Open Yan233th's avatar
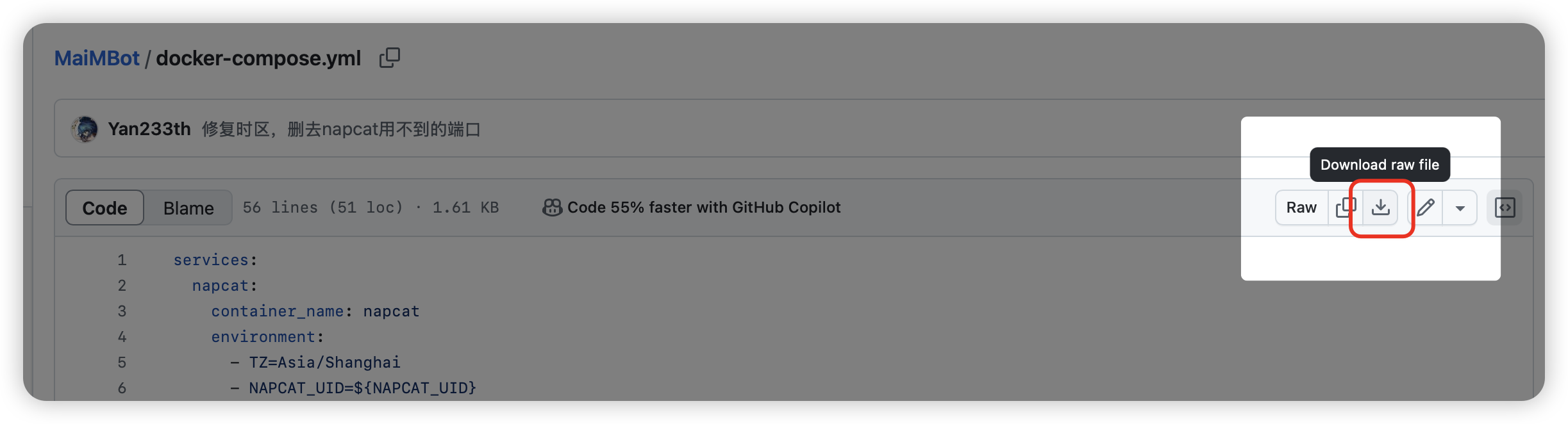The height and width of the screenshot is (424, 1568). (x=85, y=129)
